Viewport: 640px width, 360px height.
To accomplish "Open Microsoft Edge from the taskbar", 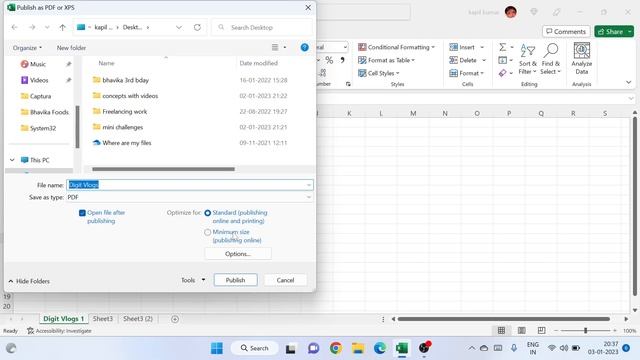I will click(x=380, y=348).
